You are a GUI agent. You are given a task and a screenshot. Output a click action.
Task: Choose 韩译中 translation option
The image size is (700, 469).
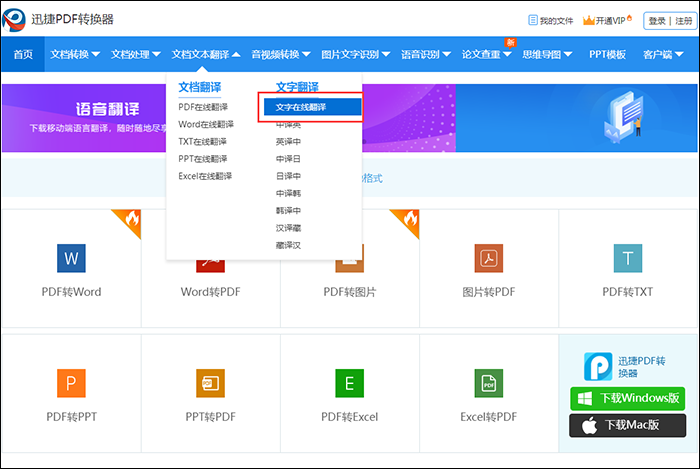(288, 211)
